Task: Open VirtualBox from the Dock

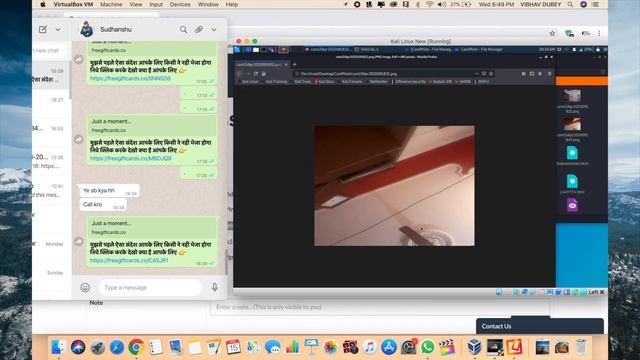Action: (474, 347)
